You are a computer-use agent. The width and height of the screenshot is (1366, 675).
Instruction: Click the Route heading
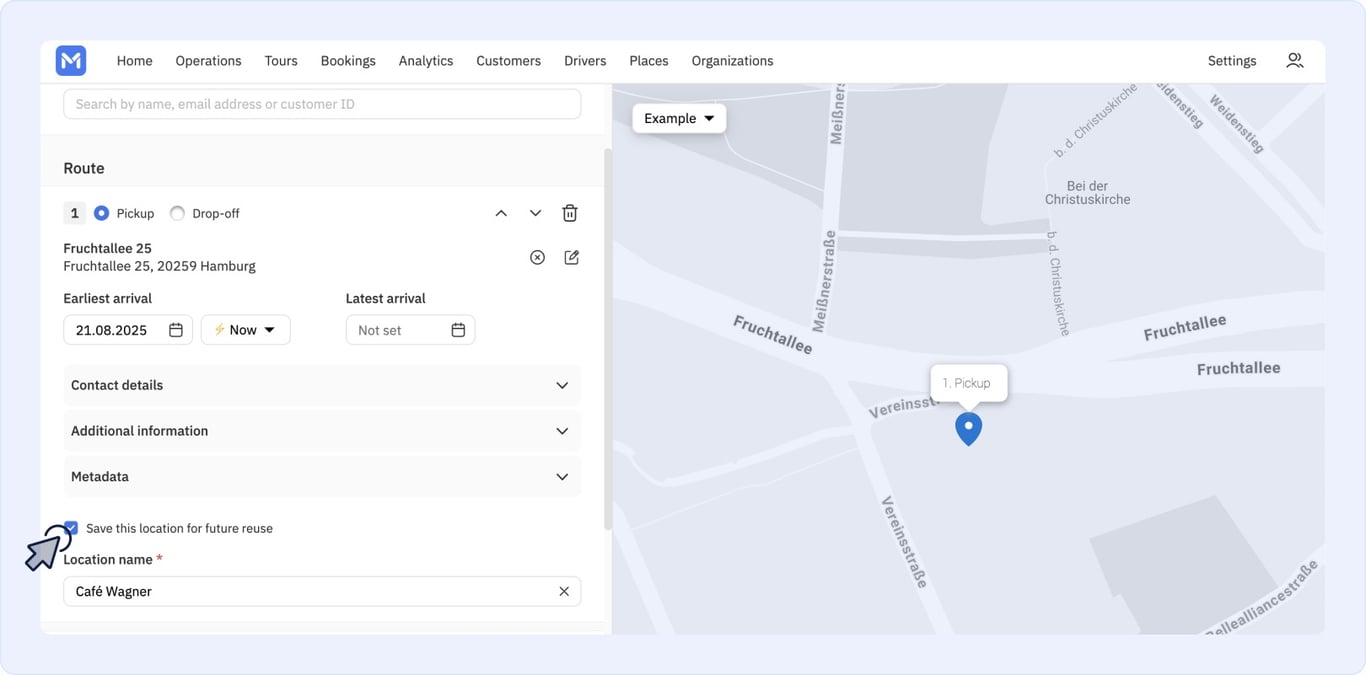pos(84,168)
